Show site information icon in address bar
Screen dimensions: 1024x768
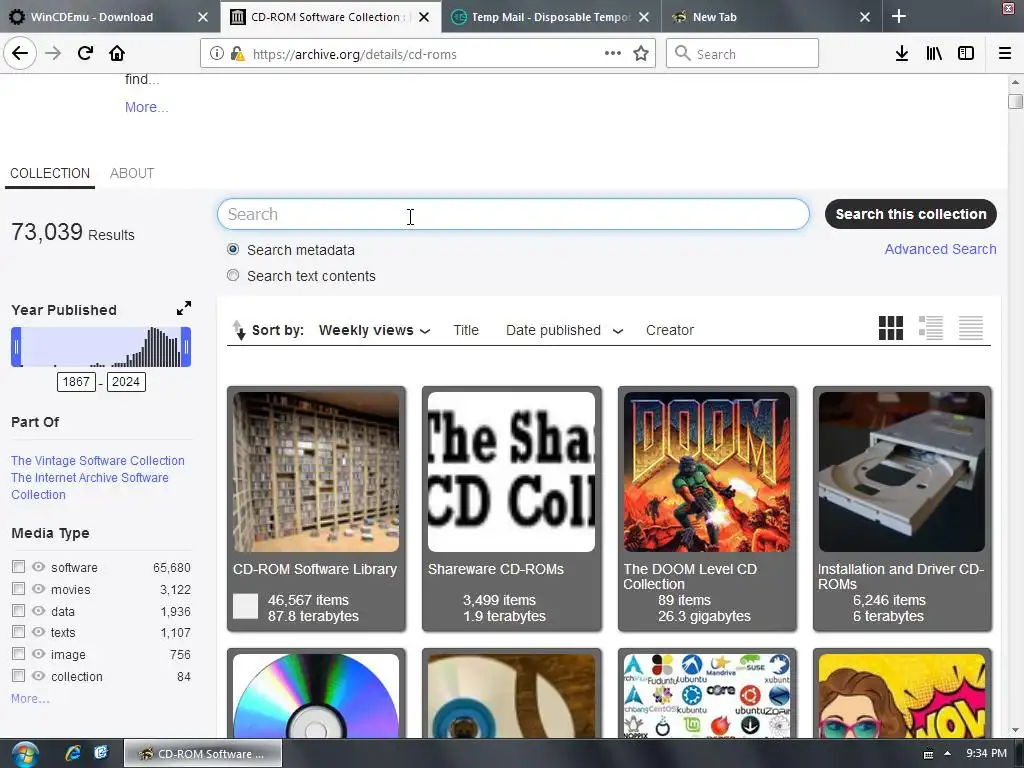[216, 54]
